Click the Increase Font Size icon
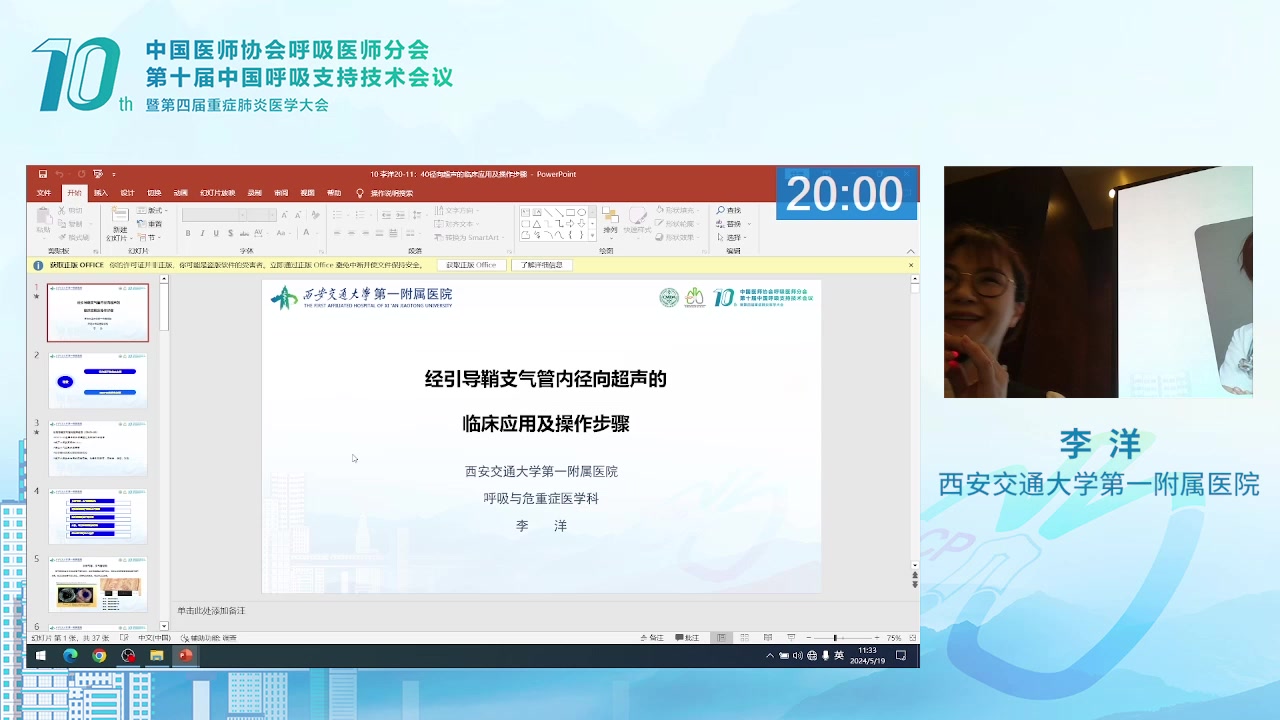This screenshot has width=1280, height=720. tap(284, 215)
